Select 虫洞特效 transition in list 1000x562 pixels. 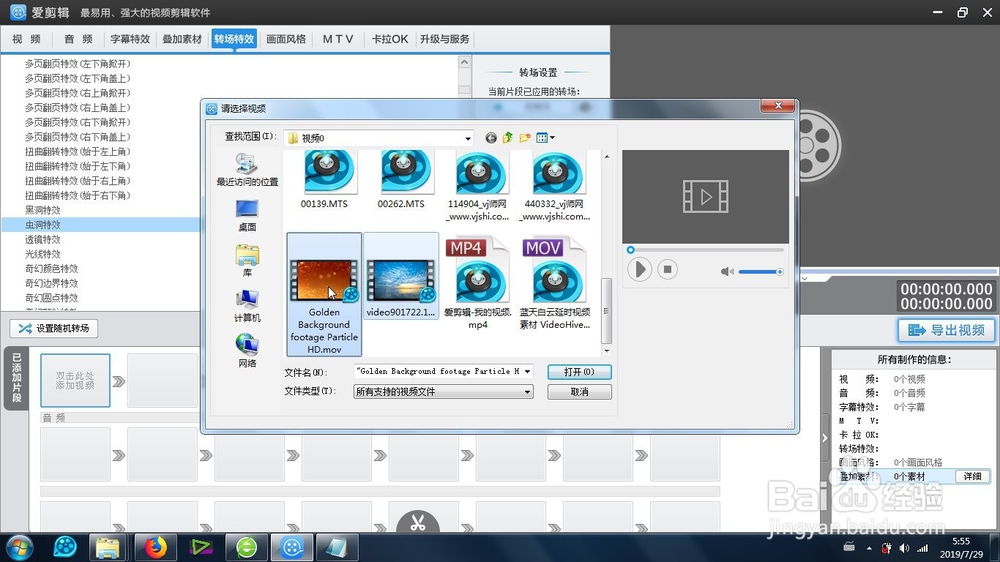pos(43,225)
